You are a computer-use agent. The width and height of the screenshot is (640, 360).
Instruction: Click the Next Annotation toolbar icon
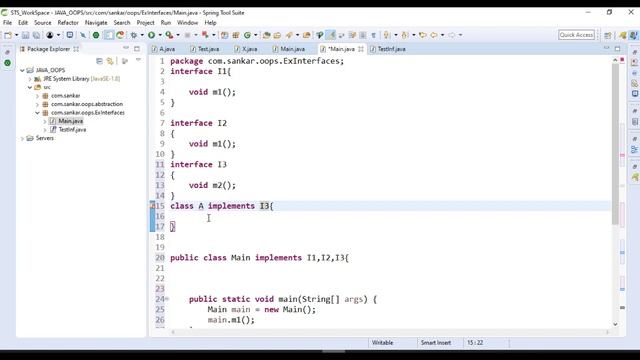(387, 35)
